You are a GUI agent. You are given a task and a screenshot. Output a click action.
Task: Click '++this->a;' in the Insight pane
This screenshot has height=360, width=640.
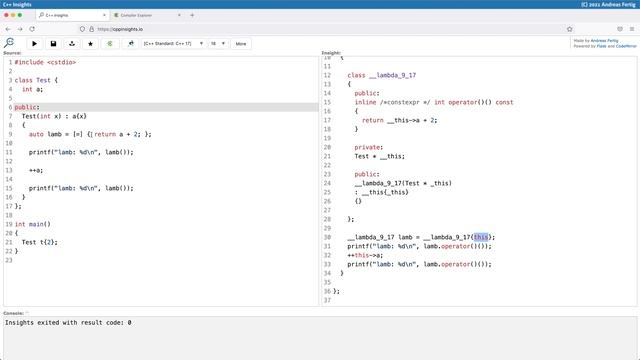[x=365, y=255]
